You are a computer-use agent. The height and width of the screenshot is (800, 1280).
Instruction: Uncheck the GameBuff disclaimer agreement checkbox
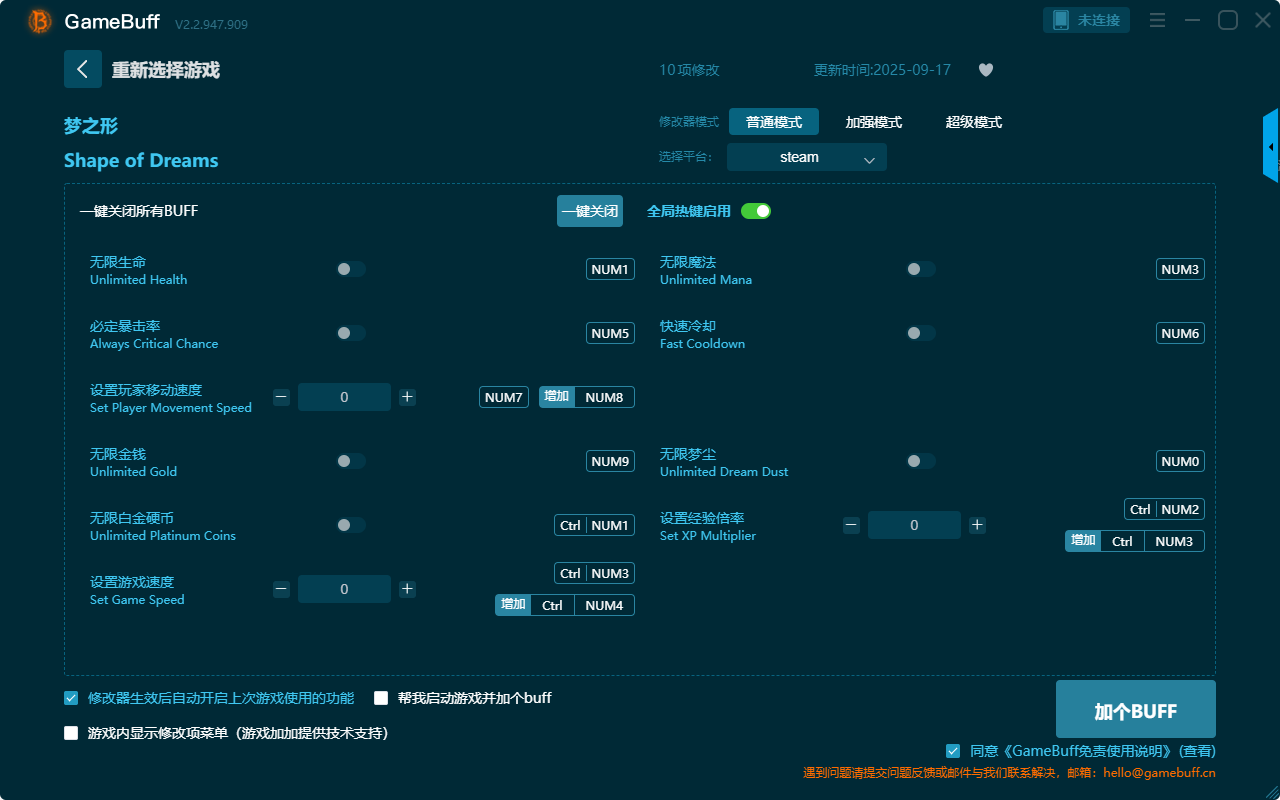pyautogui.click(x=953, y=751)
